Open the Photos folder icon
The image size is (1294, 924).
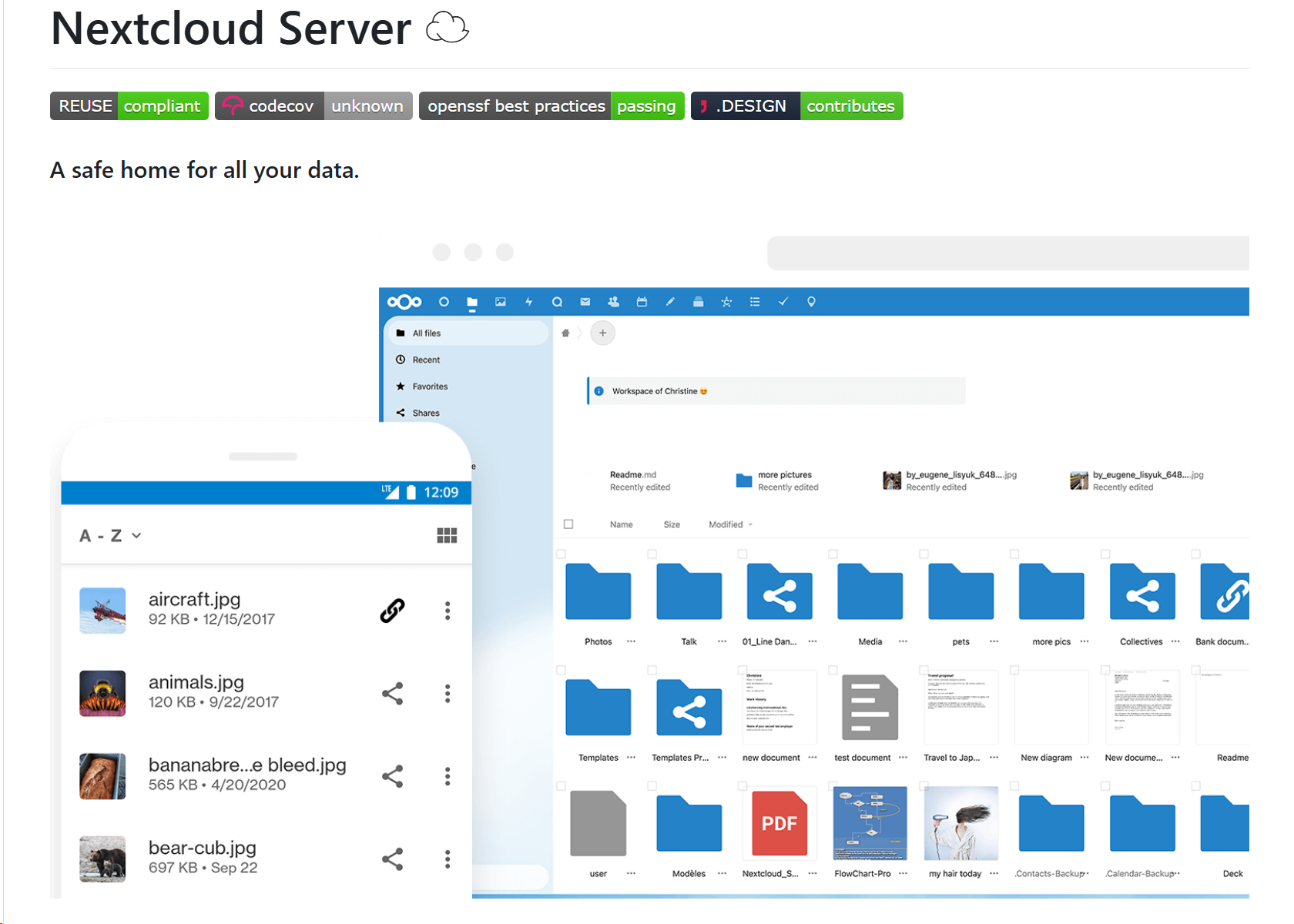[598, 591]
